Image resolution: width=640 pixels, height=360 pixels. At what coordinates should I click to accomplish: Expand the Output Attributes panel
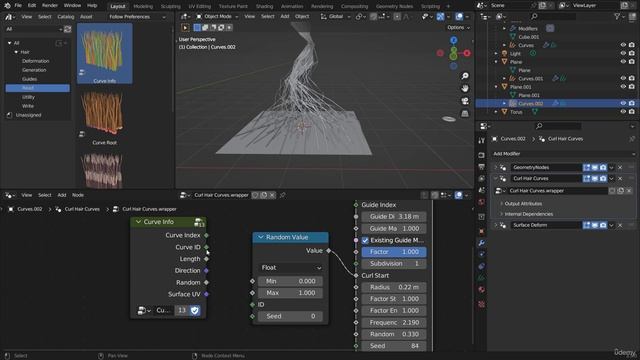pyautogui.click(x=523, y=203)
